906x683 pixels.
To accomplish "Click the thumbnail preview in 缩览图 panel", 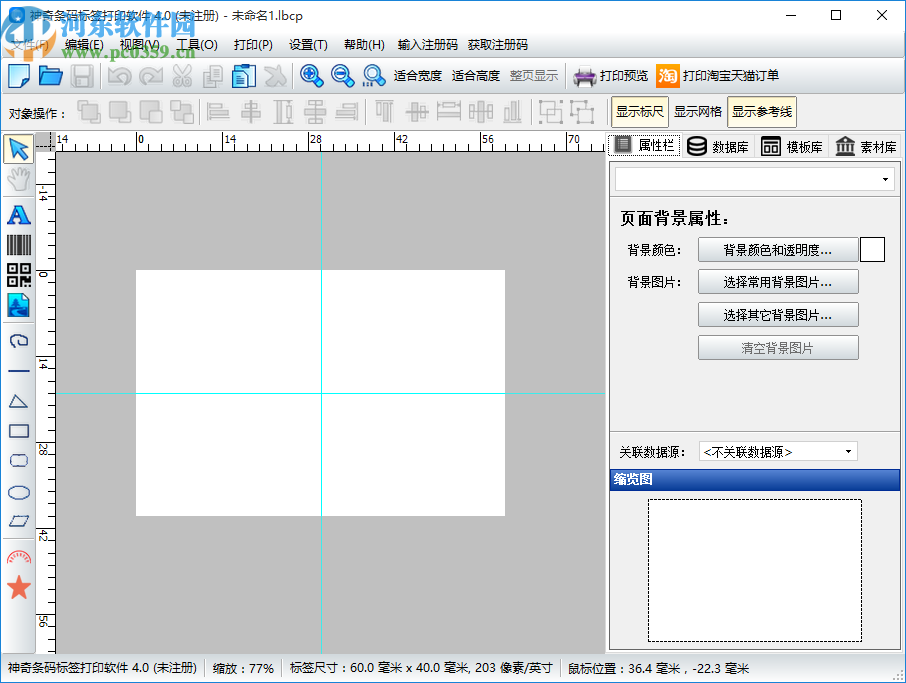I will pos(754,570).
